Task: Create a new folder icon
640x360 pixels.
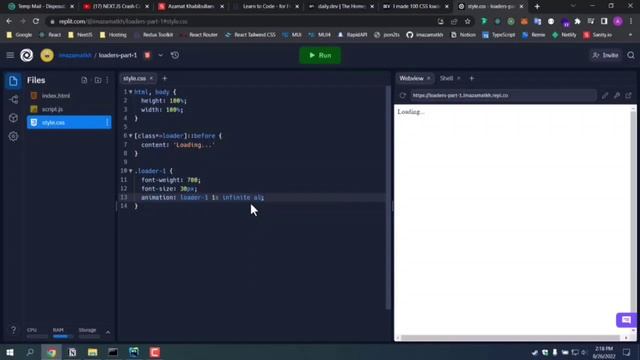Action: point(98,80)
